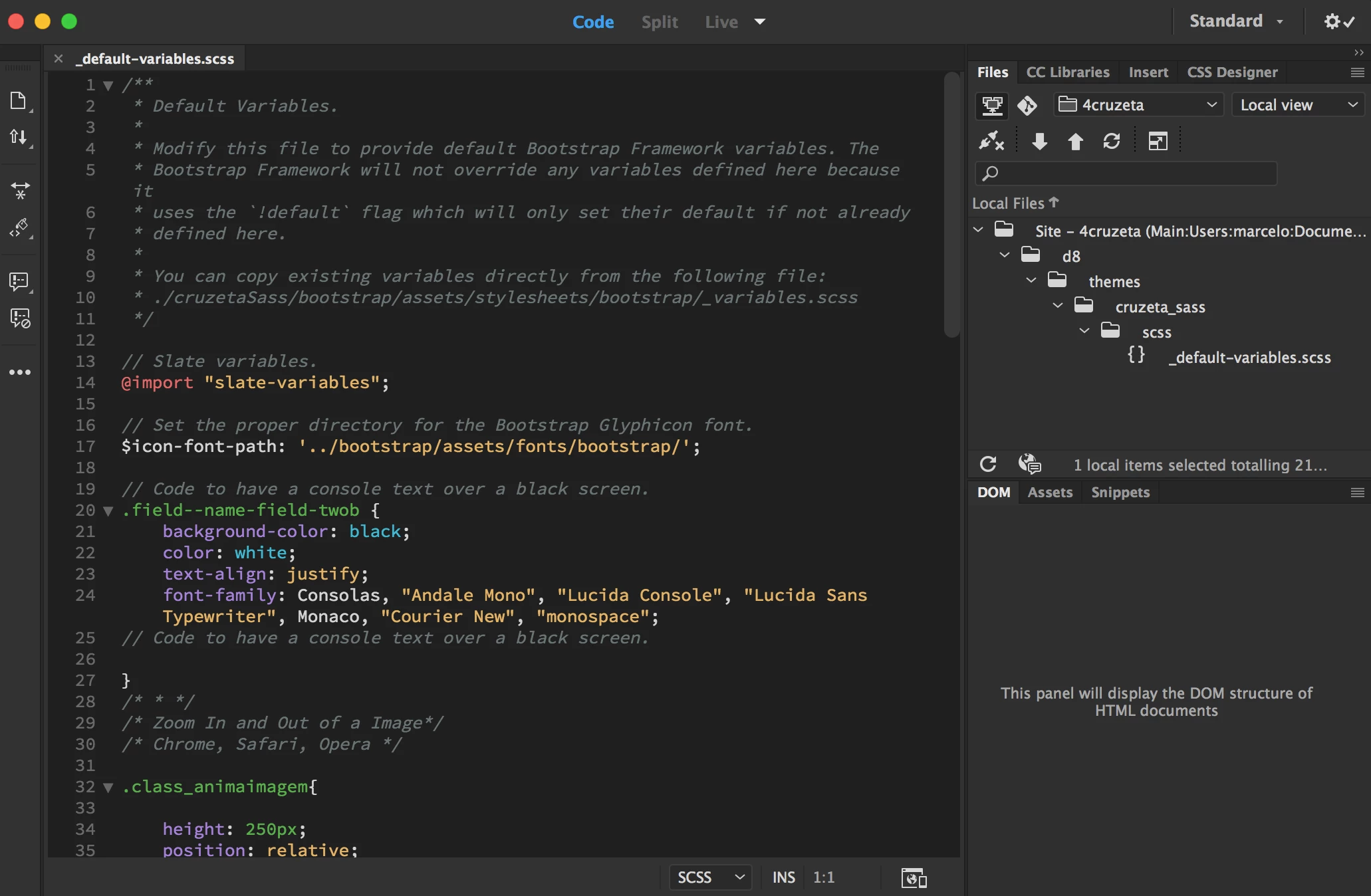Switch to the Snippets tab
The width and height of the screenshot is (1371, 896).
(x=1120, y=493)
